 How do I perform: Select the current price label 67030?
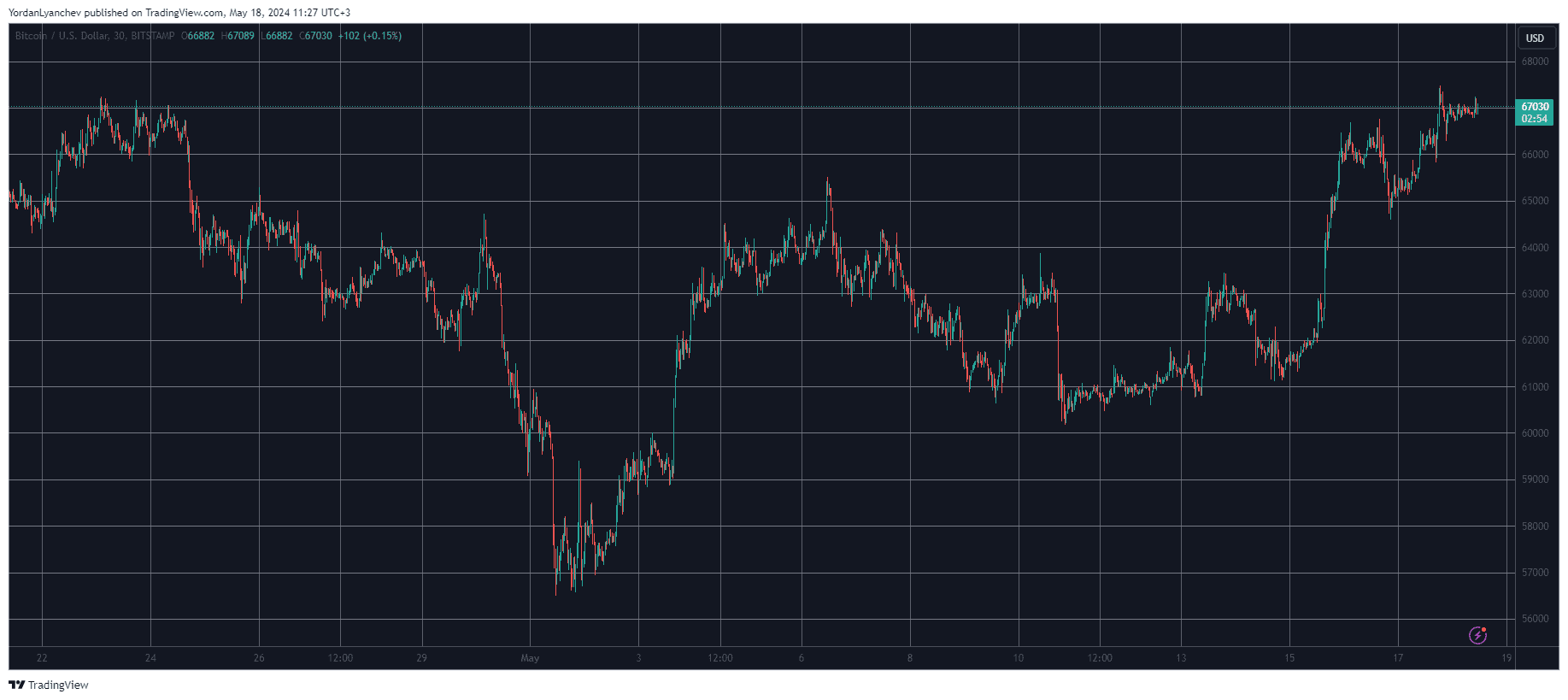click(x=1536, y=107)
